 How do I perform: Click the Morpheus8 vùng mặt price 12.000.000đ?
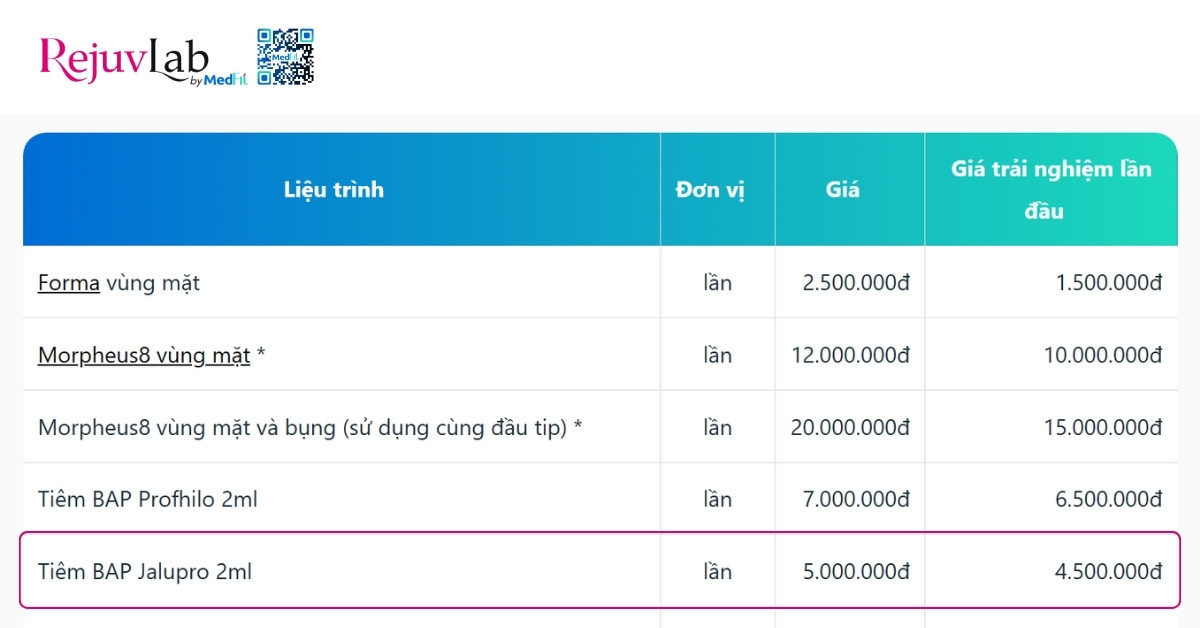tap(850, 355)
